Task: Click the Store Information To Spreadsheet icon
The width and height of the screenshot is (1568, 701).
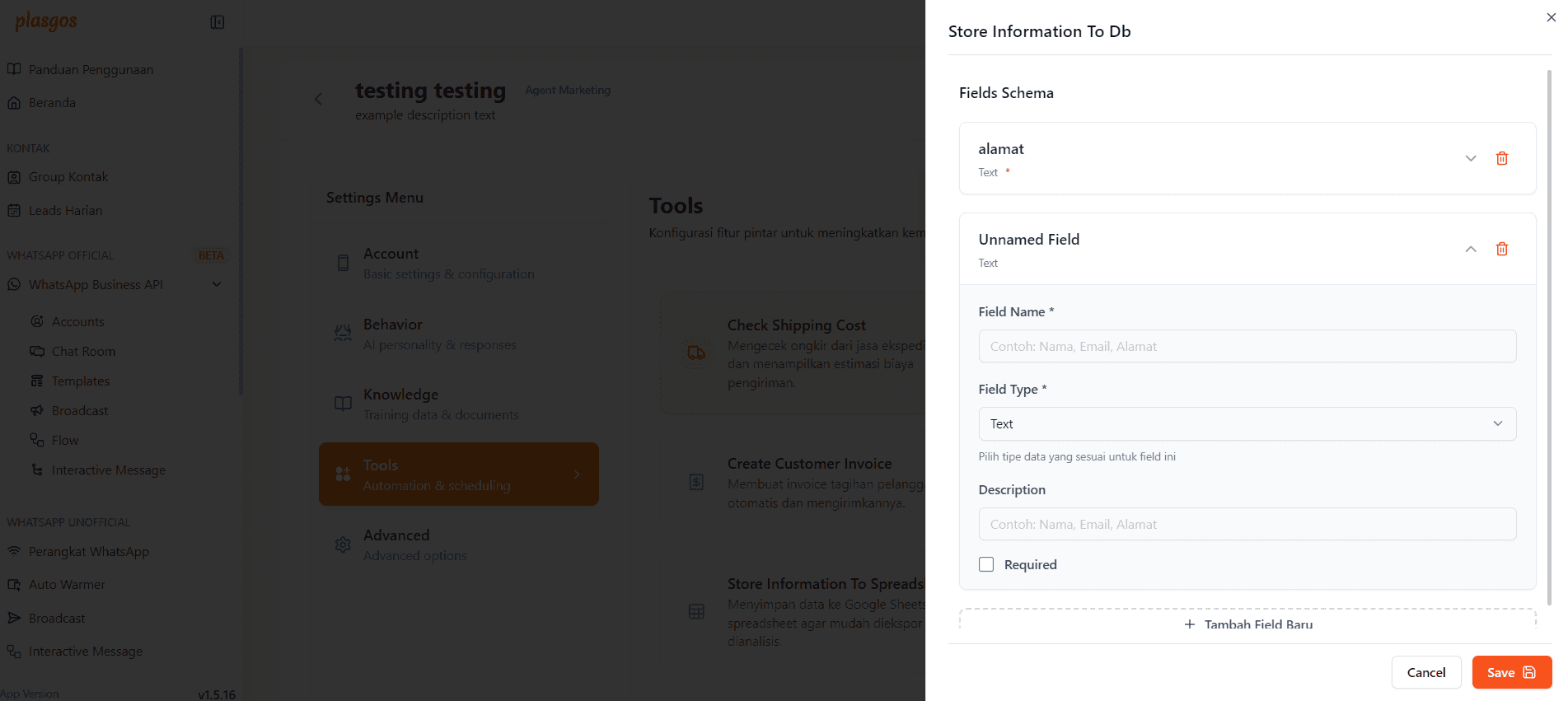Action: 696,611
